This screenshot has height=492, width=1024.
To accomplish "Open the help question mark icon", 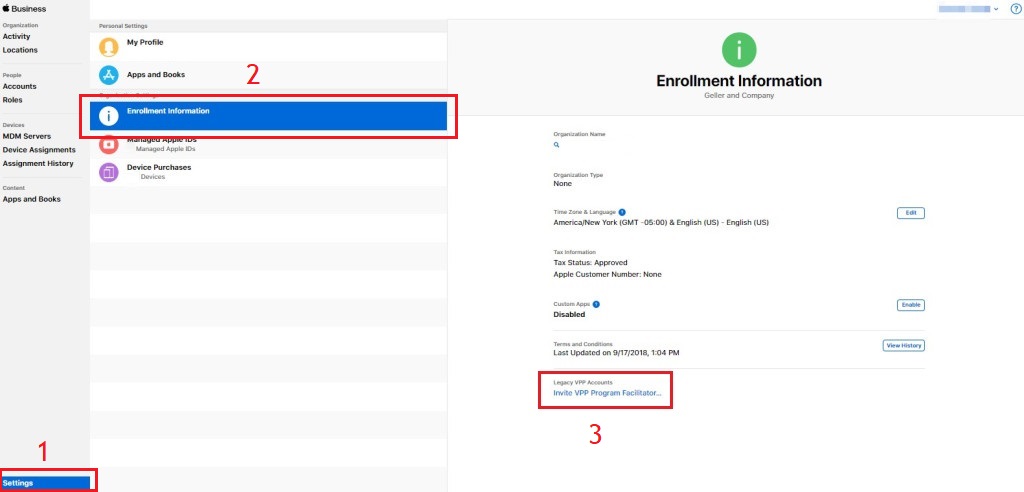I will click(x=1015, y=8).
